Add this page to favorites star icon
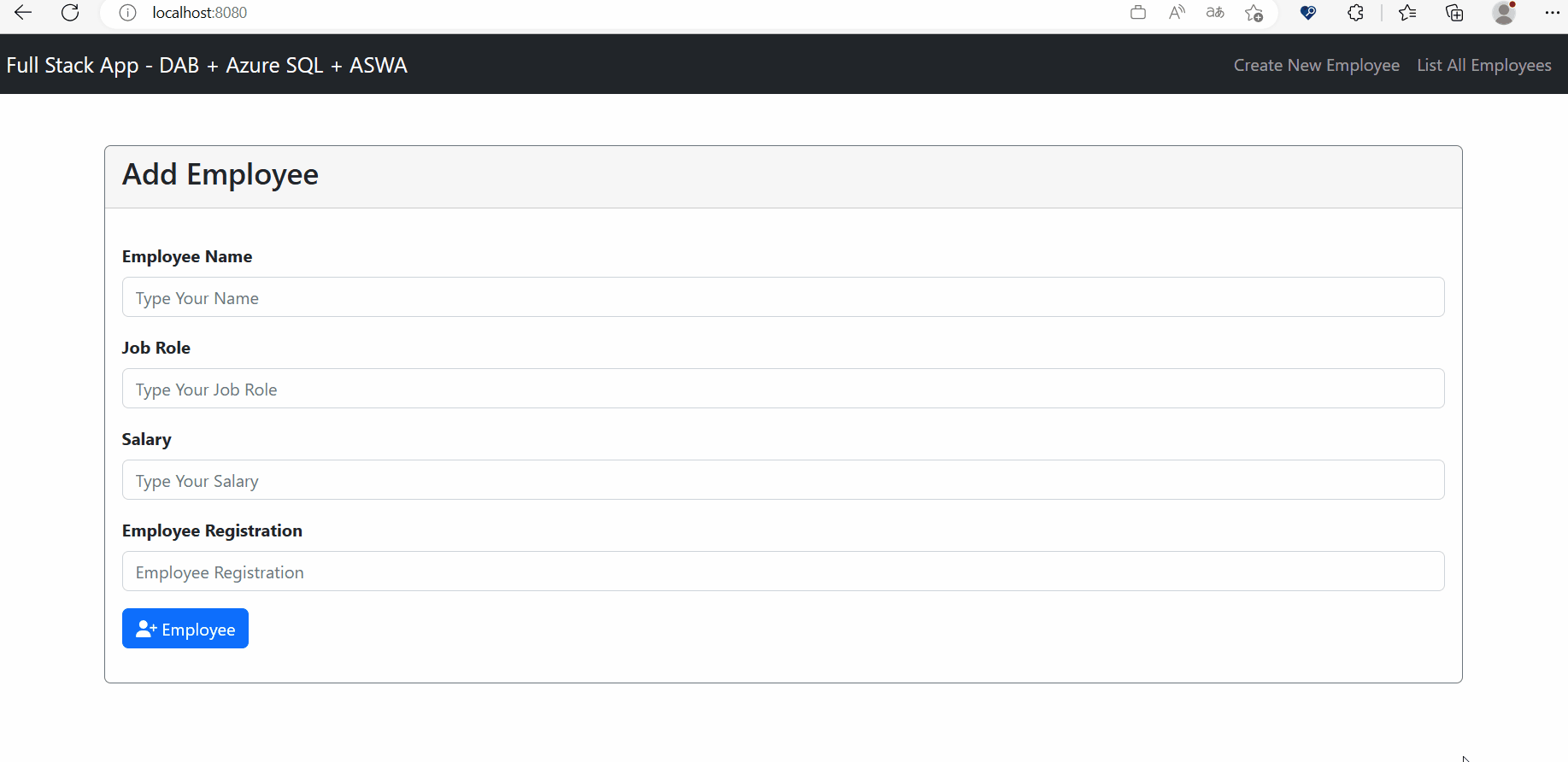Screen dimensions: 1568x762 (x=1254, y=13)
